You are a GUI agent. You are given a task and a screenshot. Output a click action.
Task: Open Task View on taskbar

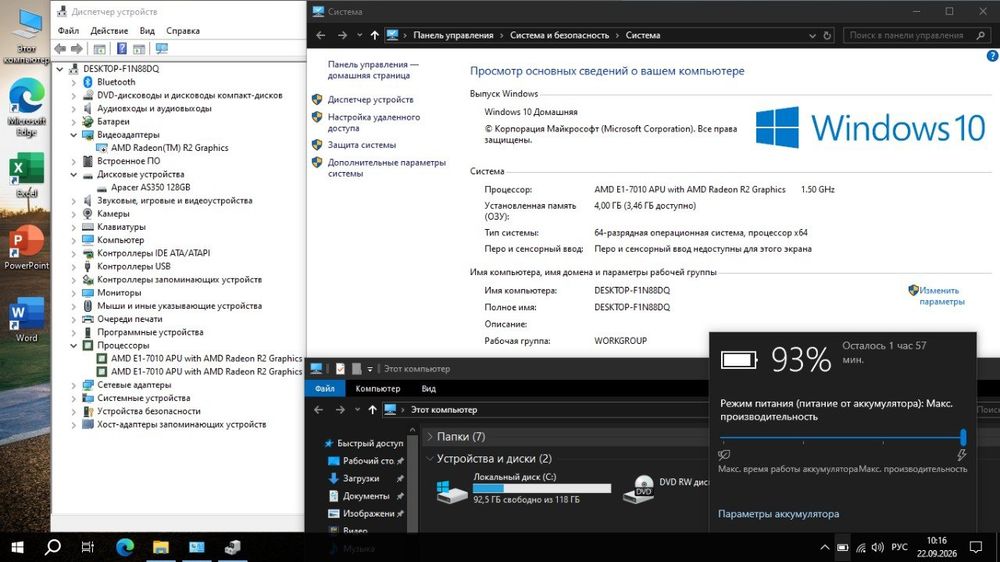(x=88, y=547)
